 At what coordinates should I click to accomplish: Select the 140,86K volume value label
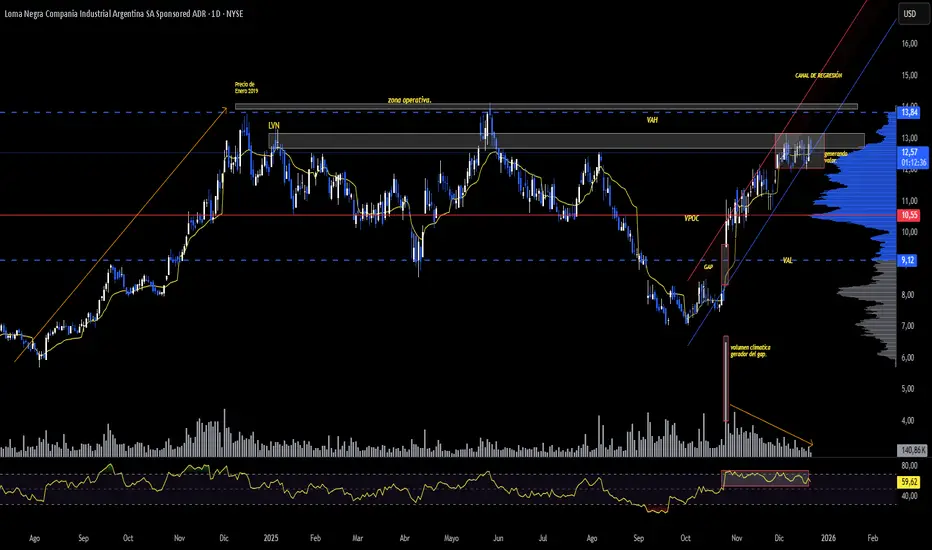[x=912, y=450]
